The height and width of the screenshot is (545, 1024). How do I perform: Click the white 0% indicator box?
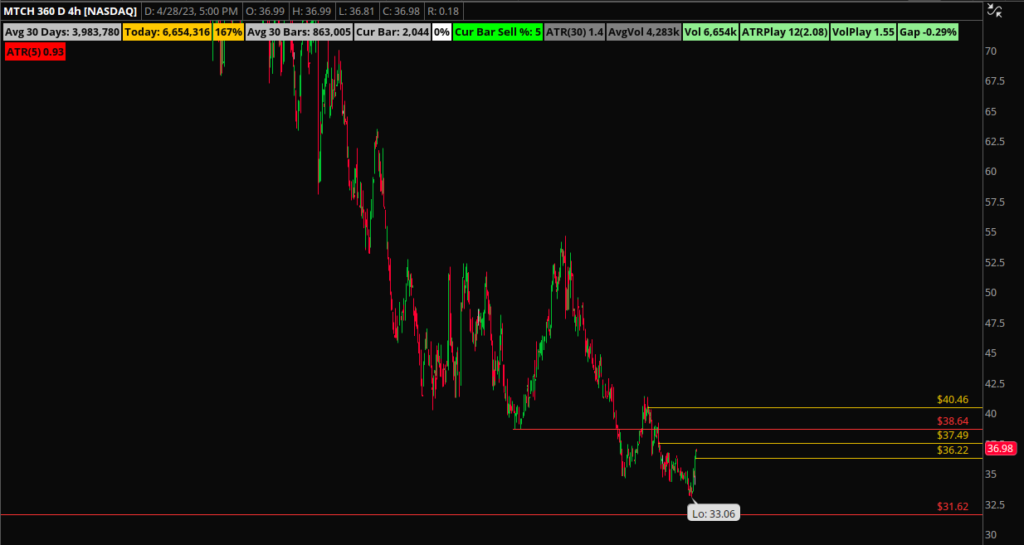pos(441,32)
